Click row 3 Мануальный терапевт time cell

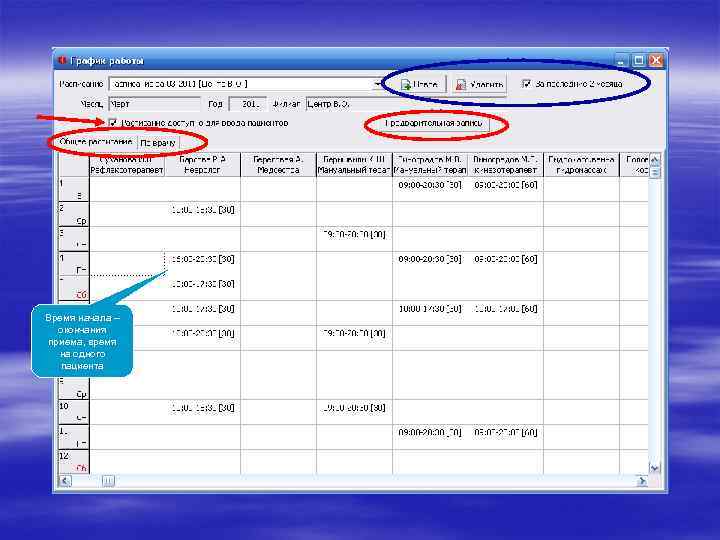point(354,234)
